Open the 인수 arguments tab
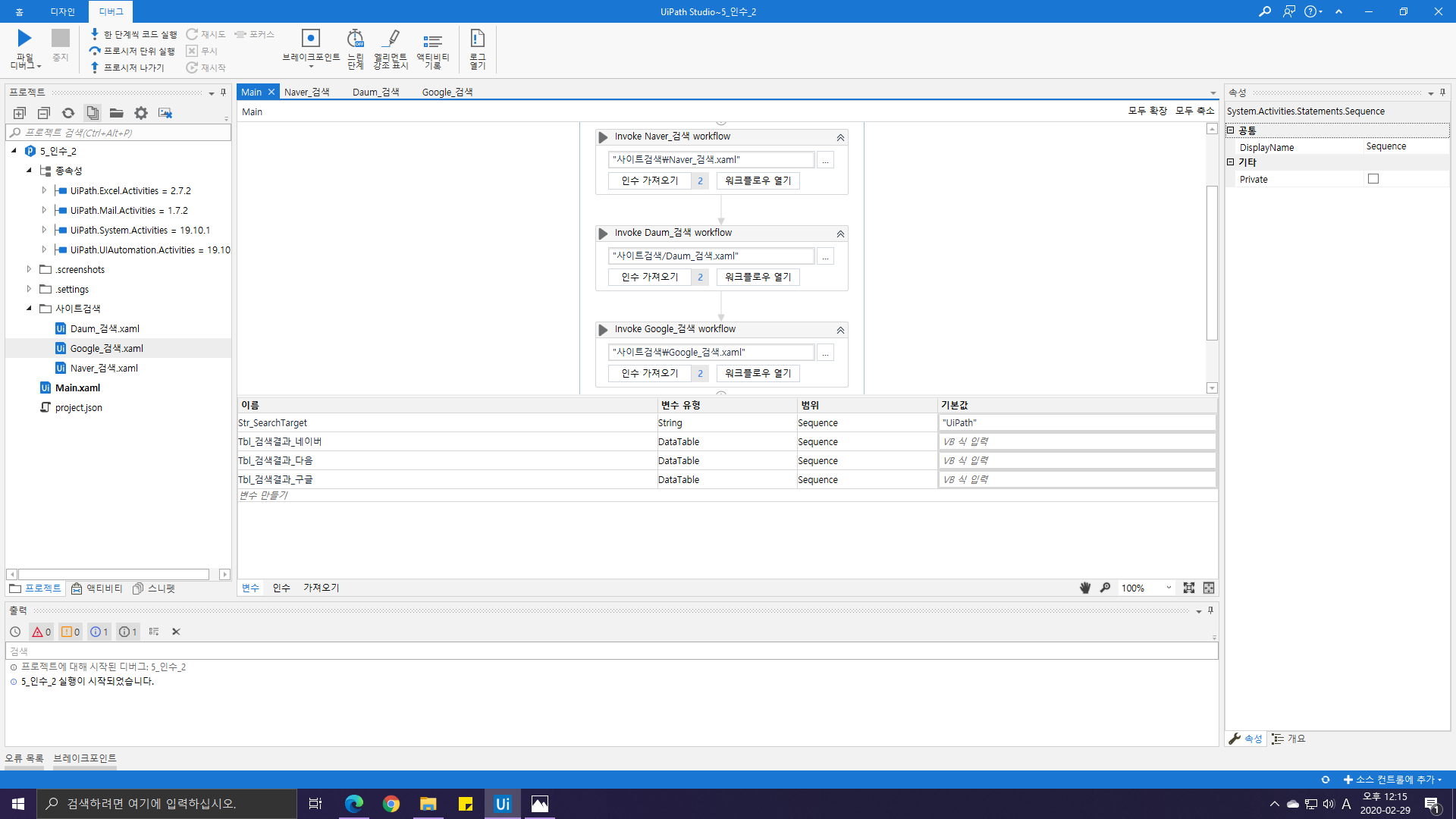Screen dimensions: 1456x819 click(281, 588)
